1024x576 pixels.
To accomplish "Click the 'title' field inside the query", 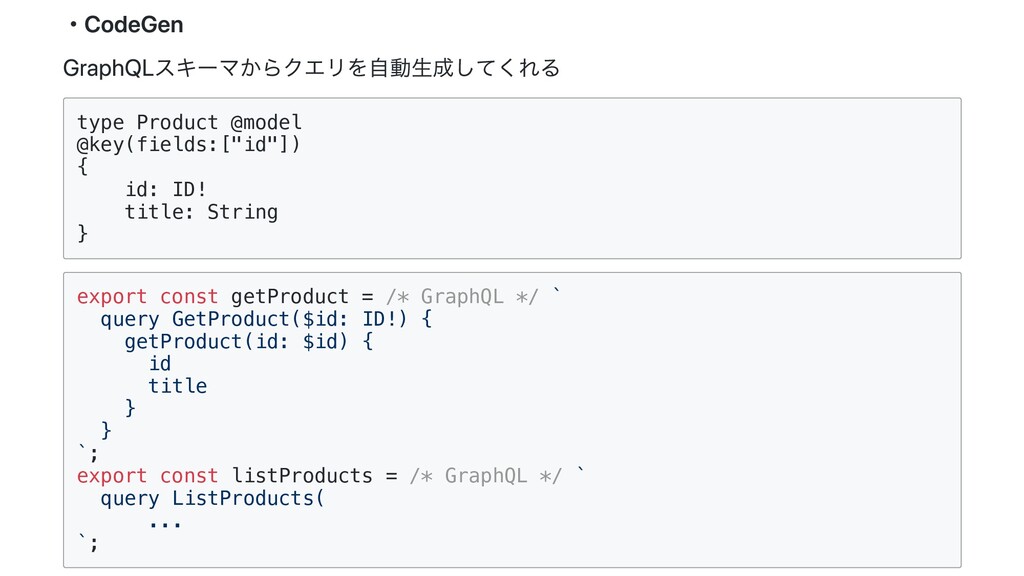I will (178, 386).
